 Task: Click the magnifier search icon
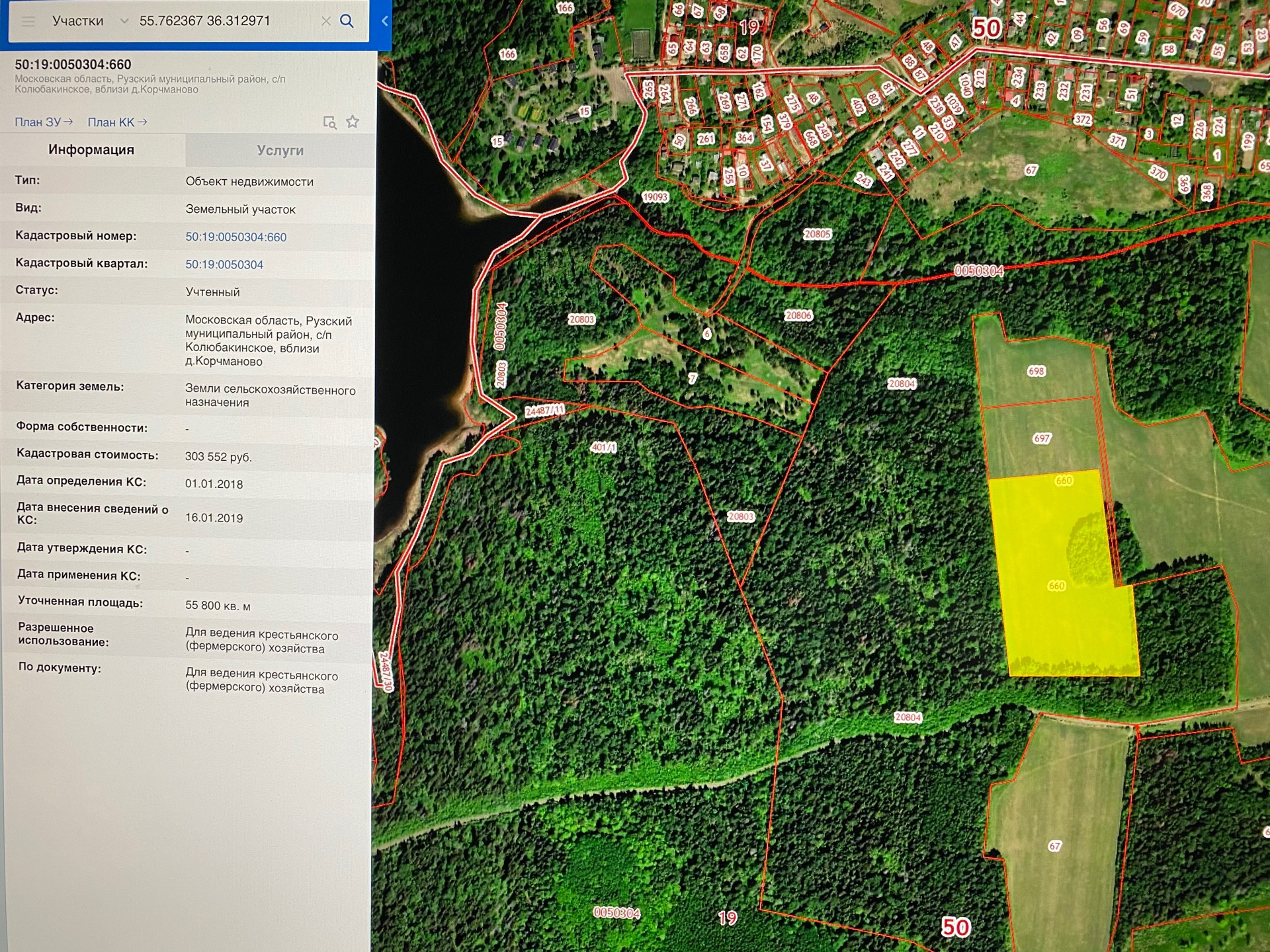347,21
